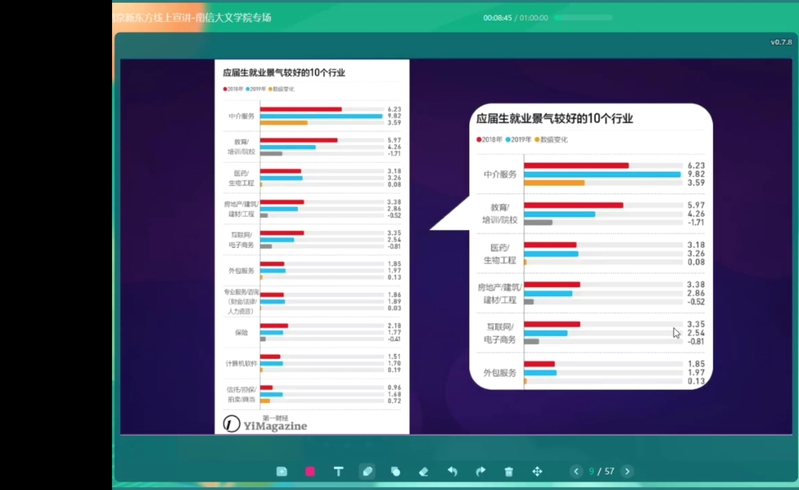Click the session time progress bar
The width and height of the screenshot is (799, 490).
583,18
